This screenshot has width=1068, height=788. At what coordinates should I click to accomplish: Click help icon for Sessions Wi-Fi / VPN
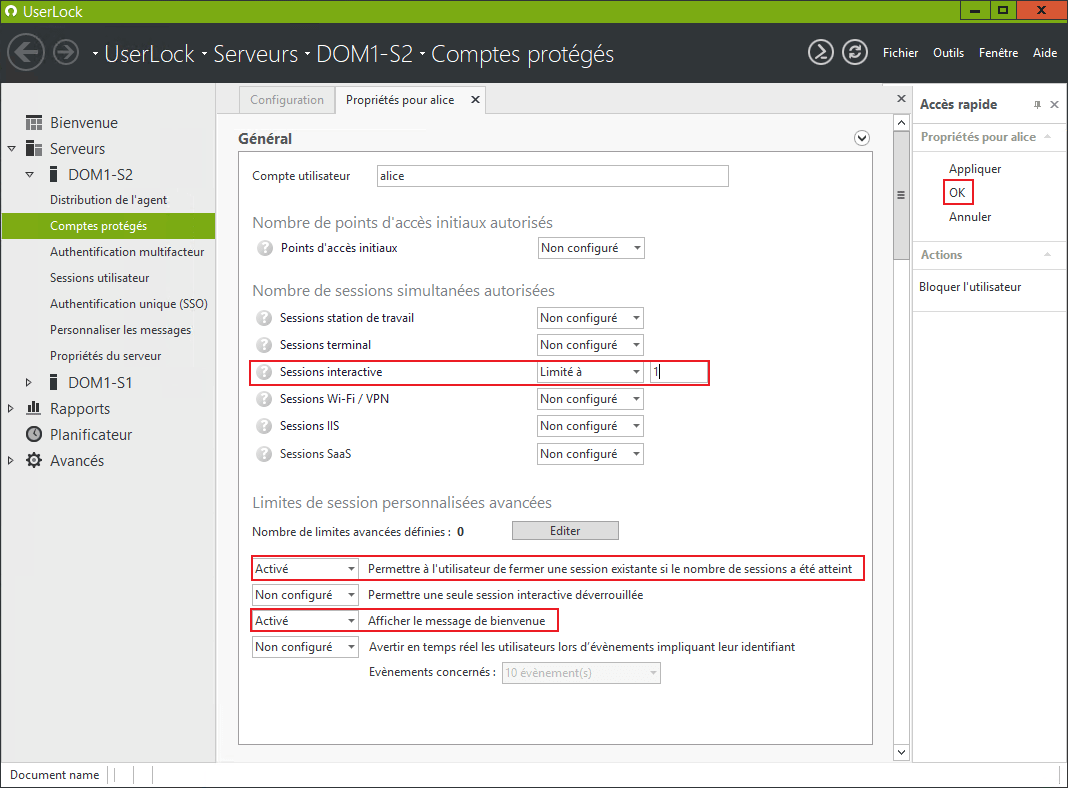click(x=264, y=399)
